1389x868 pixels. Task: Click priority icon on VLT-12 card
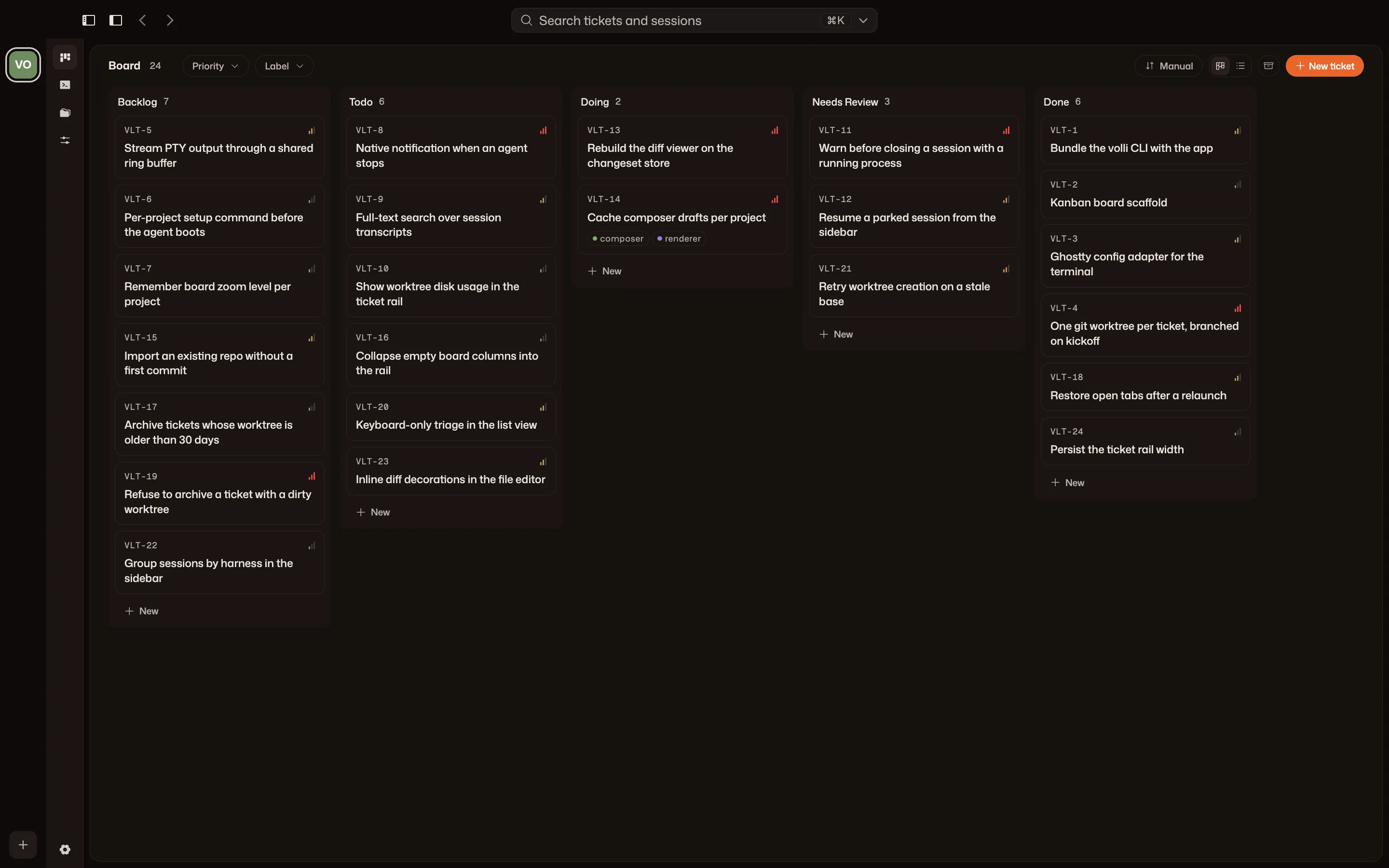tap(1006, 199)
